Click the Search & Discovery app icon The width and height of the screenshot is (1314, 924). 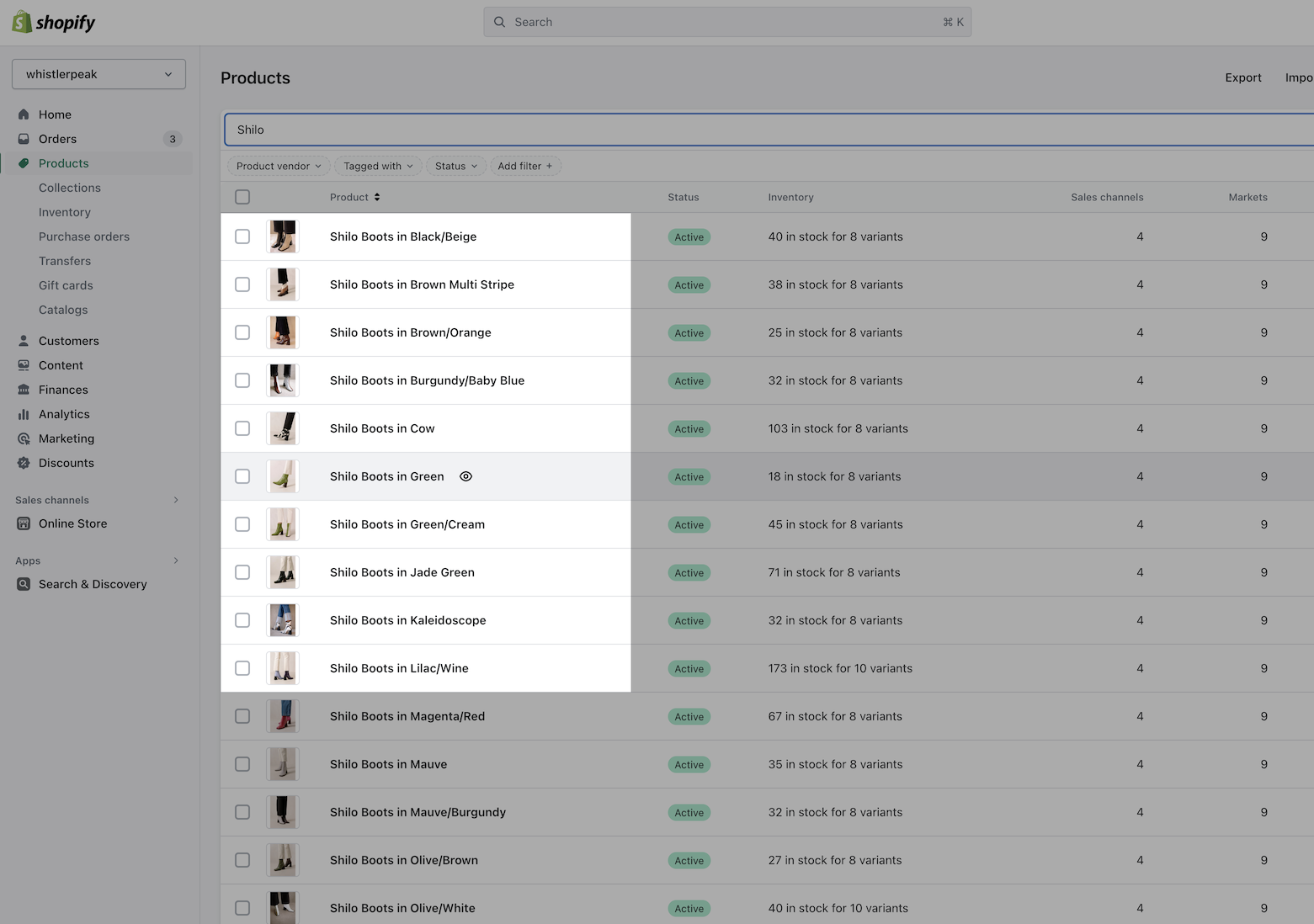tap(24, 584)
